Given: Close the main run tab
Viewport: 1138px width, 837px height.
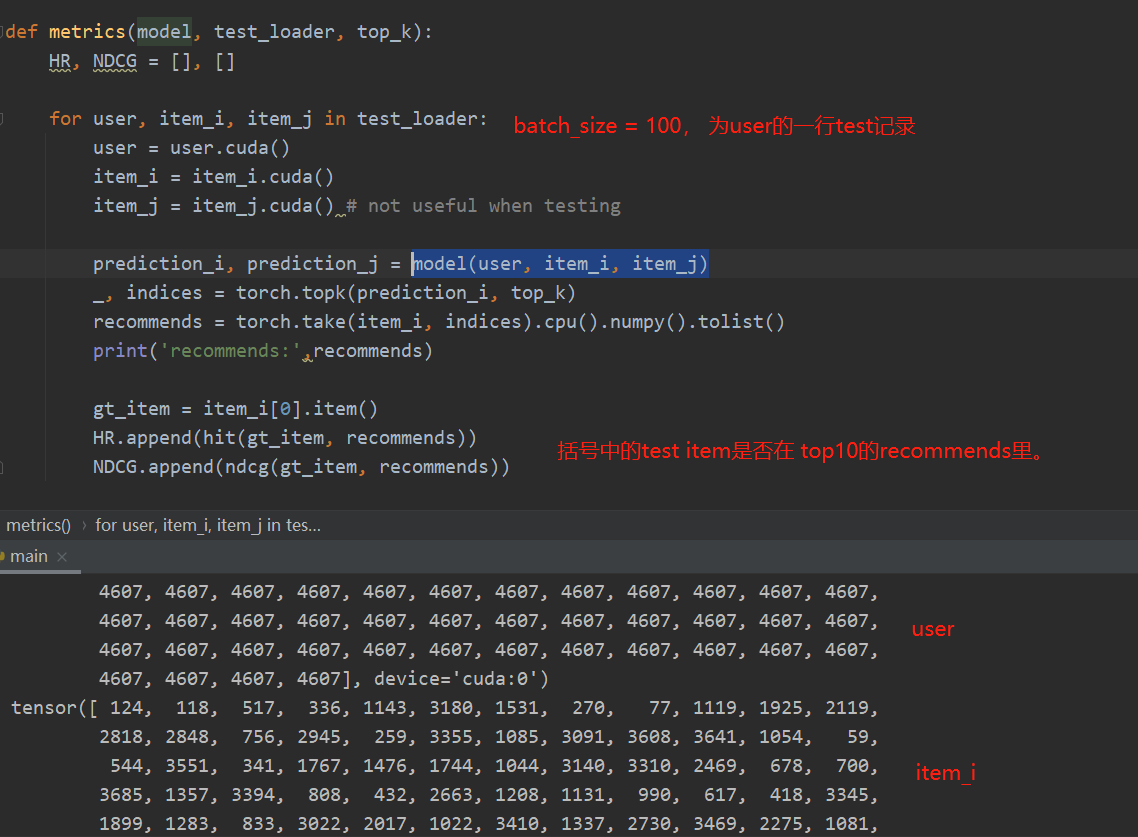Looking at the screenshot, I should pos(62,556).
